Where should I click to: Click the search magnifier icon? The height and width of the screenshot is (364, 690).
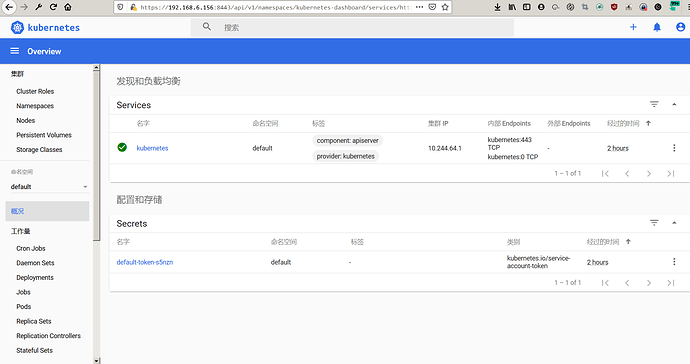point(207,27)
